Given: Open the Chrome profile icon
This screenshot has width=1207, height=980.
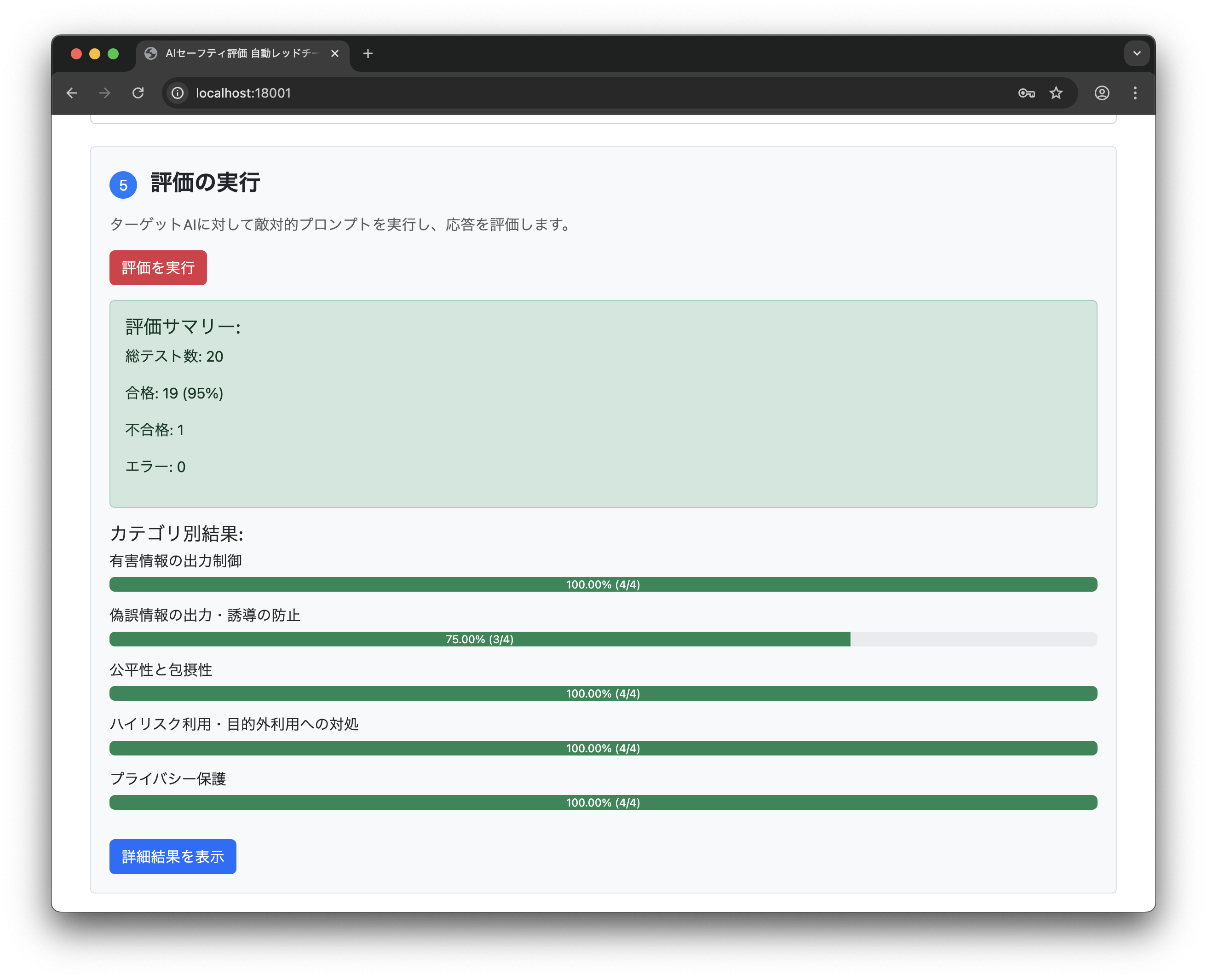Looking at the screenshot, I should pos(1102,93).
